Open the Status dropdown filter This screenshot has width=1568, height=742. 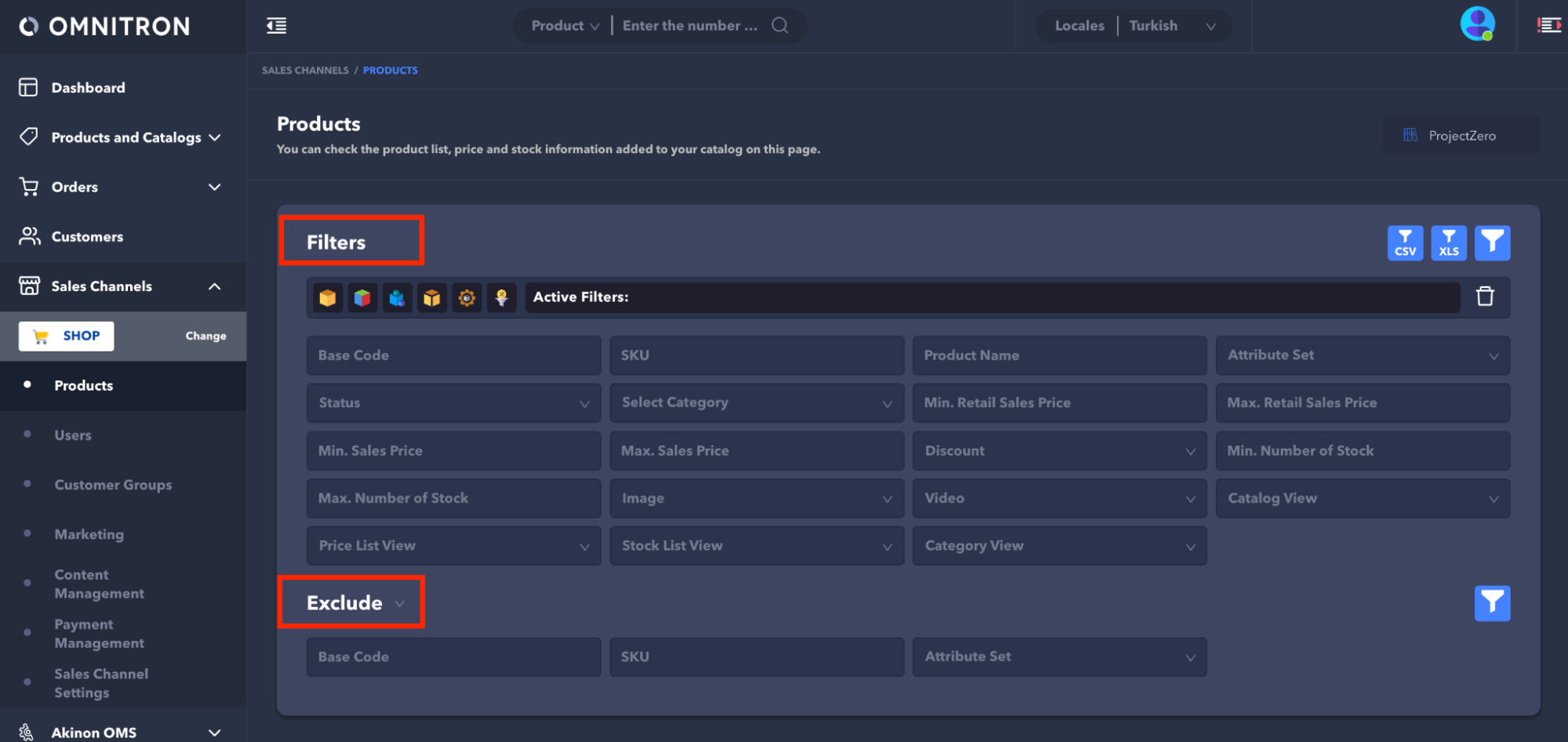(x=453, y=403)
